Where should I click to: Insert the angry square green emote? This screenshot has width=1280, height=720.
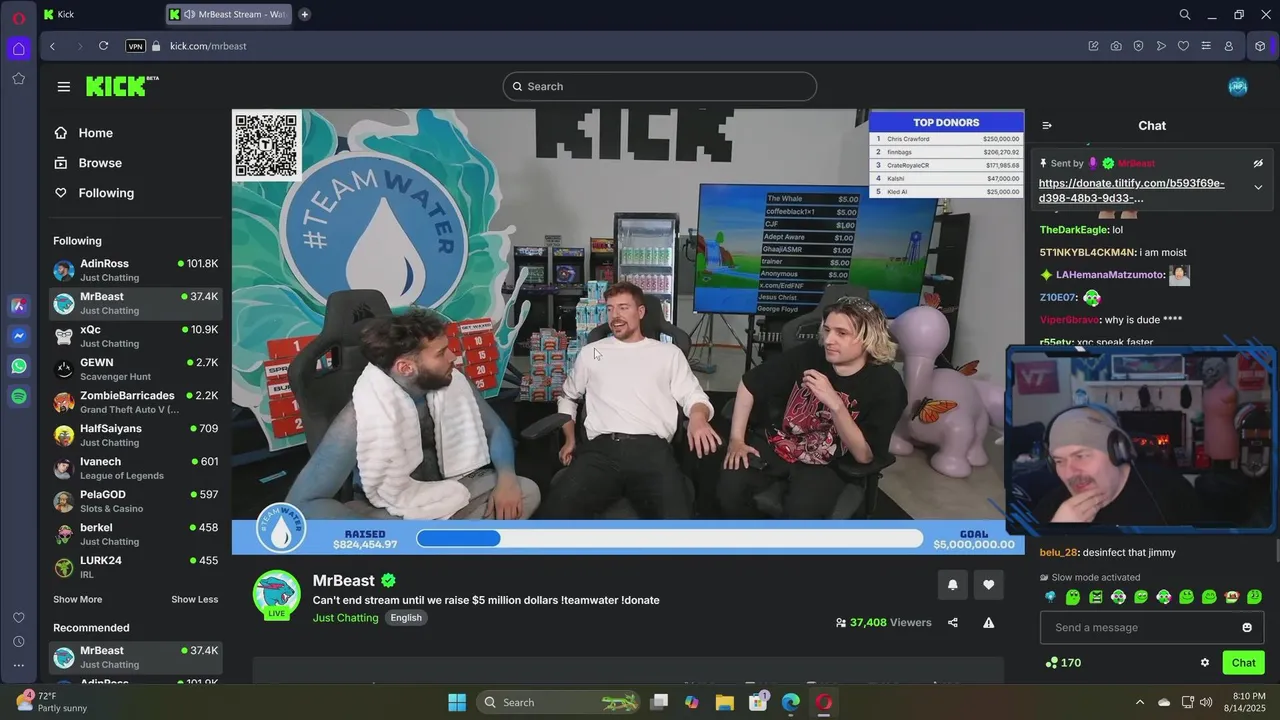(x=1096, y=597)
